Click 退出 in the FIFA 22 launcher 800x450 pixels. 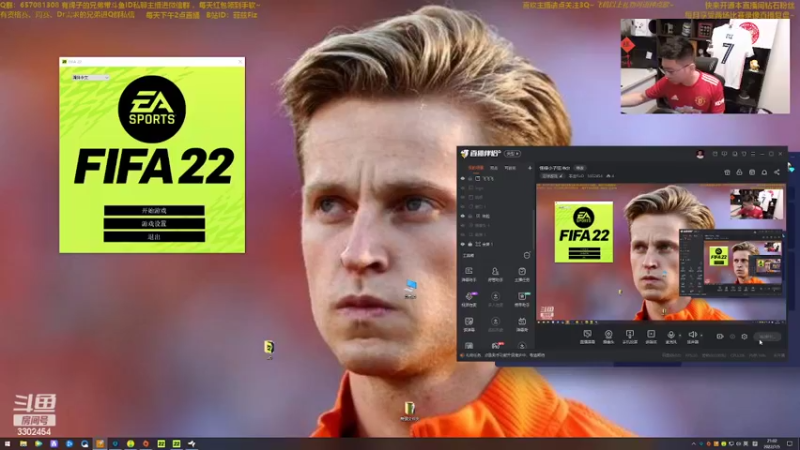(154, 237)
